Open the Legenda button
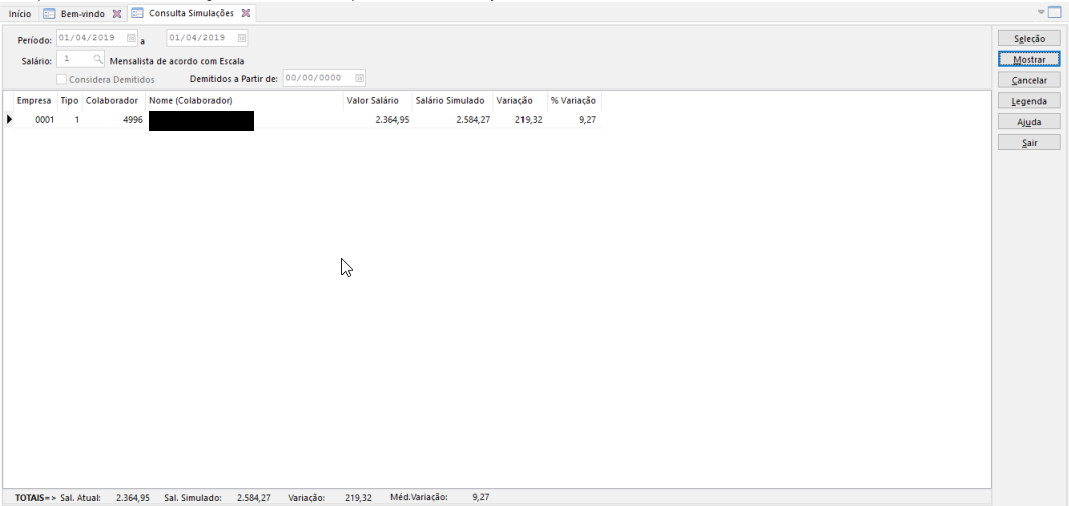Viewport: 1069px width, 506px height. [x=1029, y=101]
